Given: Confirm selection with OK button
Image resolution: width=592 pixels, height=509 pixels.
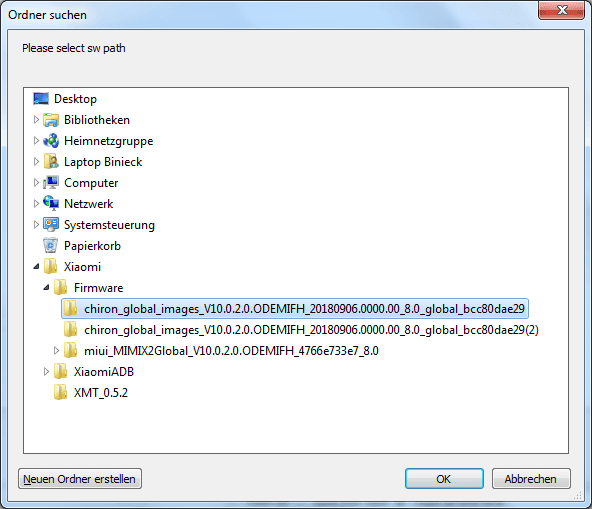Looking at the screenshot, I should pyautogui.click(x=444, y=479).
